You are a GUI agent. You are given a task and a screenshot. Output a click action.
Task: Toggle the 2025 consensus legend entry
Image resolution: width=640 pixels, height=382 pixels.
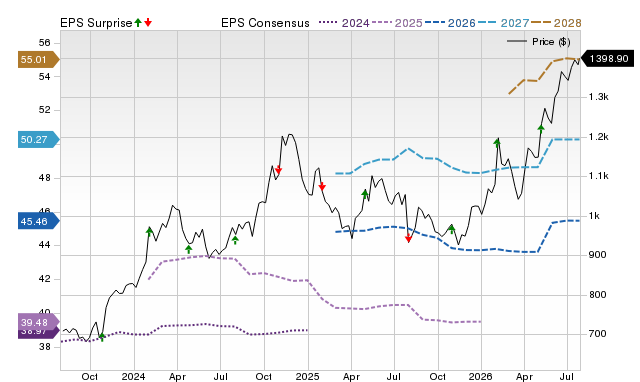tap(397, 23)
